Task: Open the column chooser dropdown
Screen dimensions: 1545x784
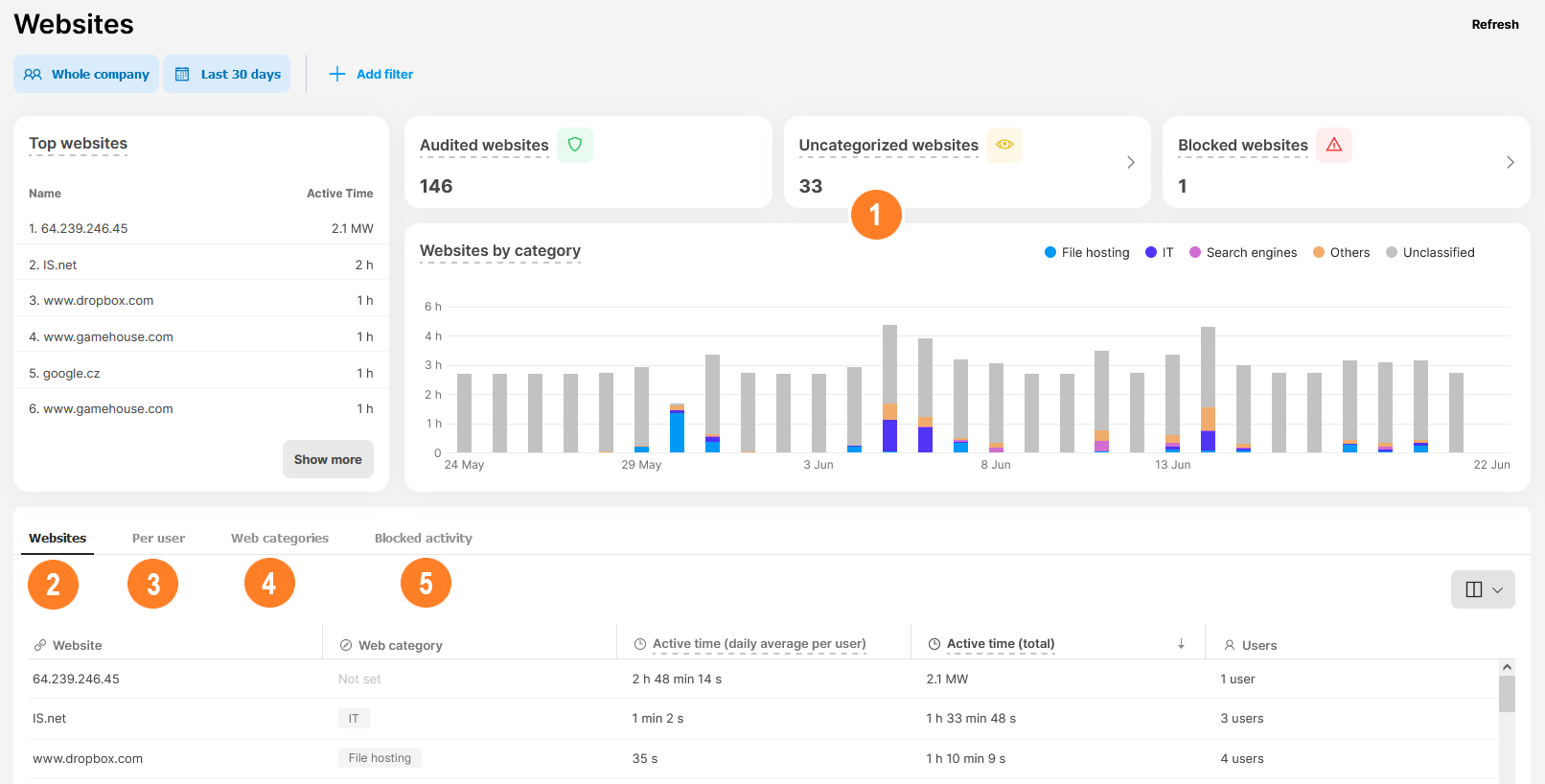Action: click(x=1483, y=589)
